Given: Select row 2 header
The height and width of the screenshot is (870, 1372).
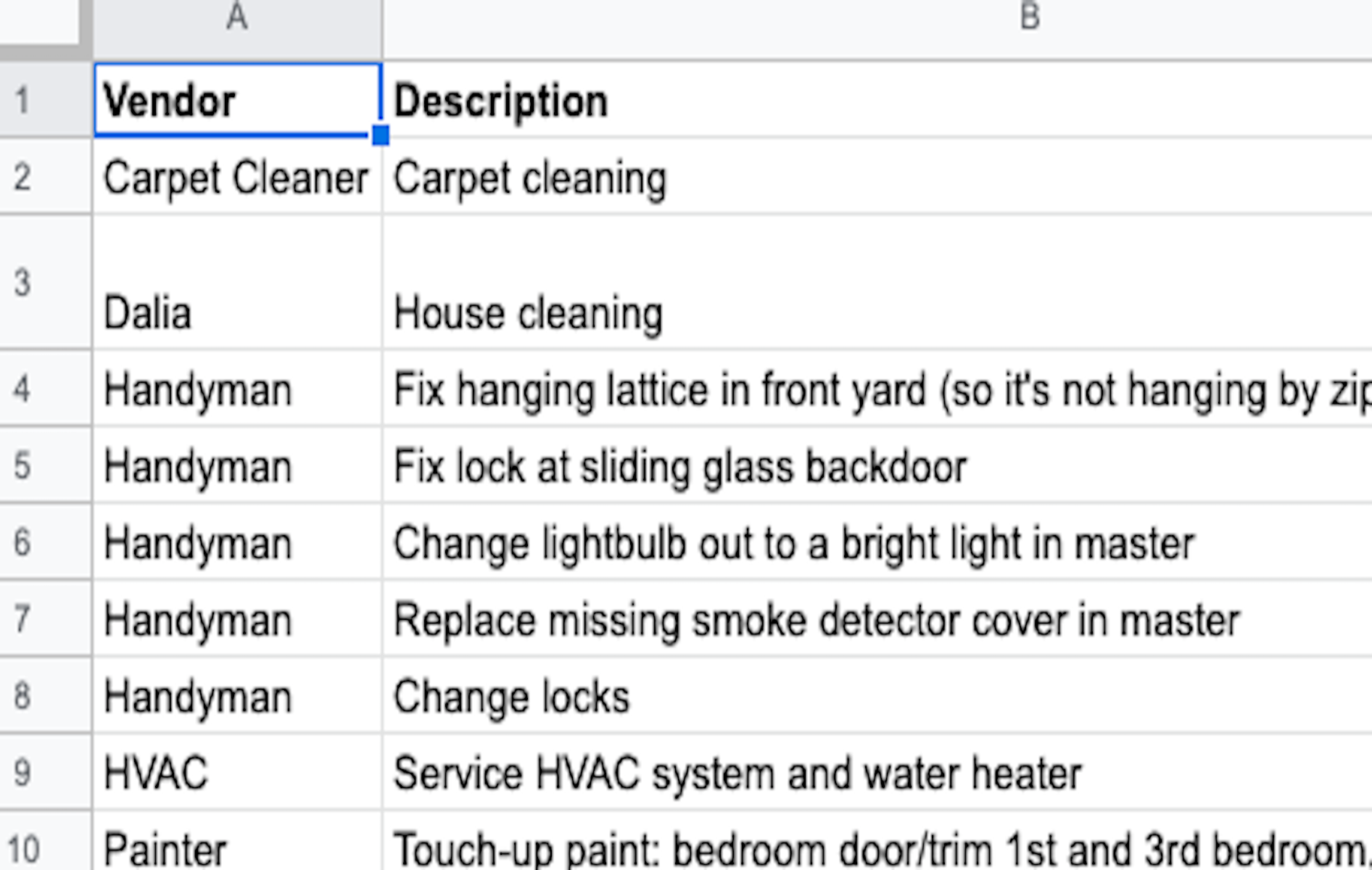Looking at the screenshot, I should [x=45, y=176].
